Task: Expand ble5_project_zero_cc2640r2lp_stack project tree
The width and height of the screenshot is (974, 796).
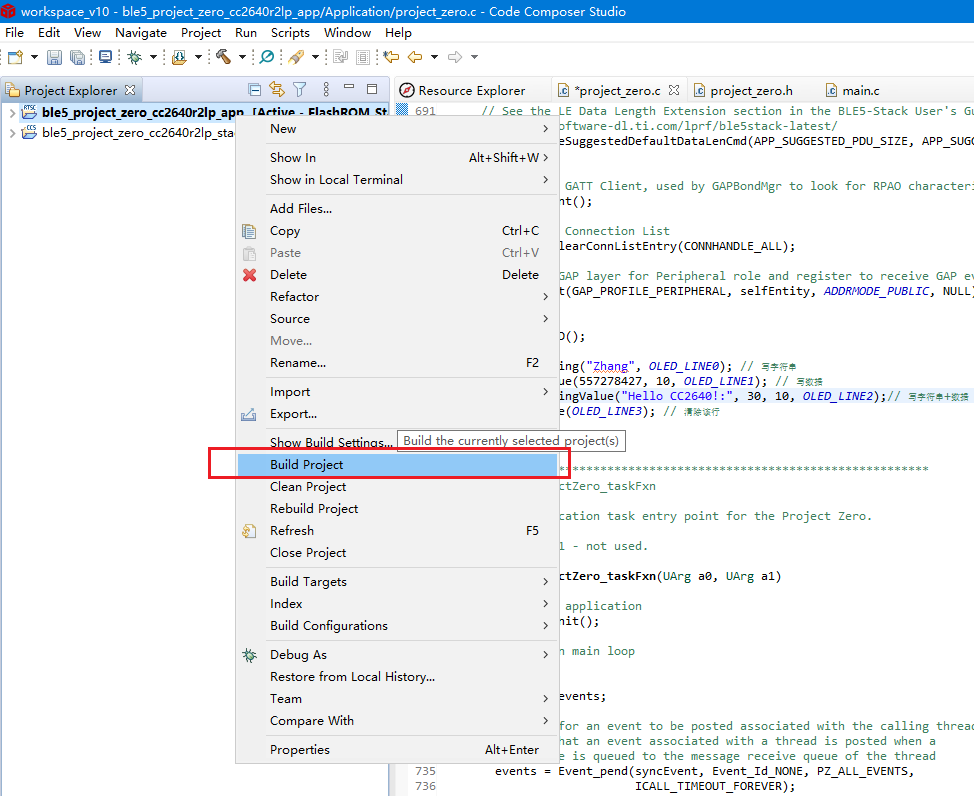Action: [12, 133]
